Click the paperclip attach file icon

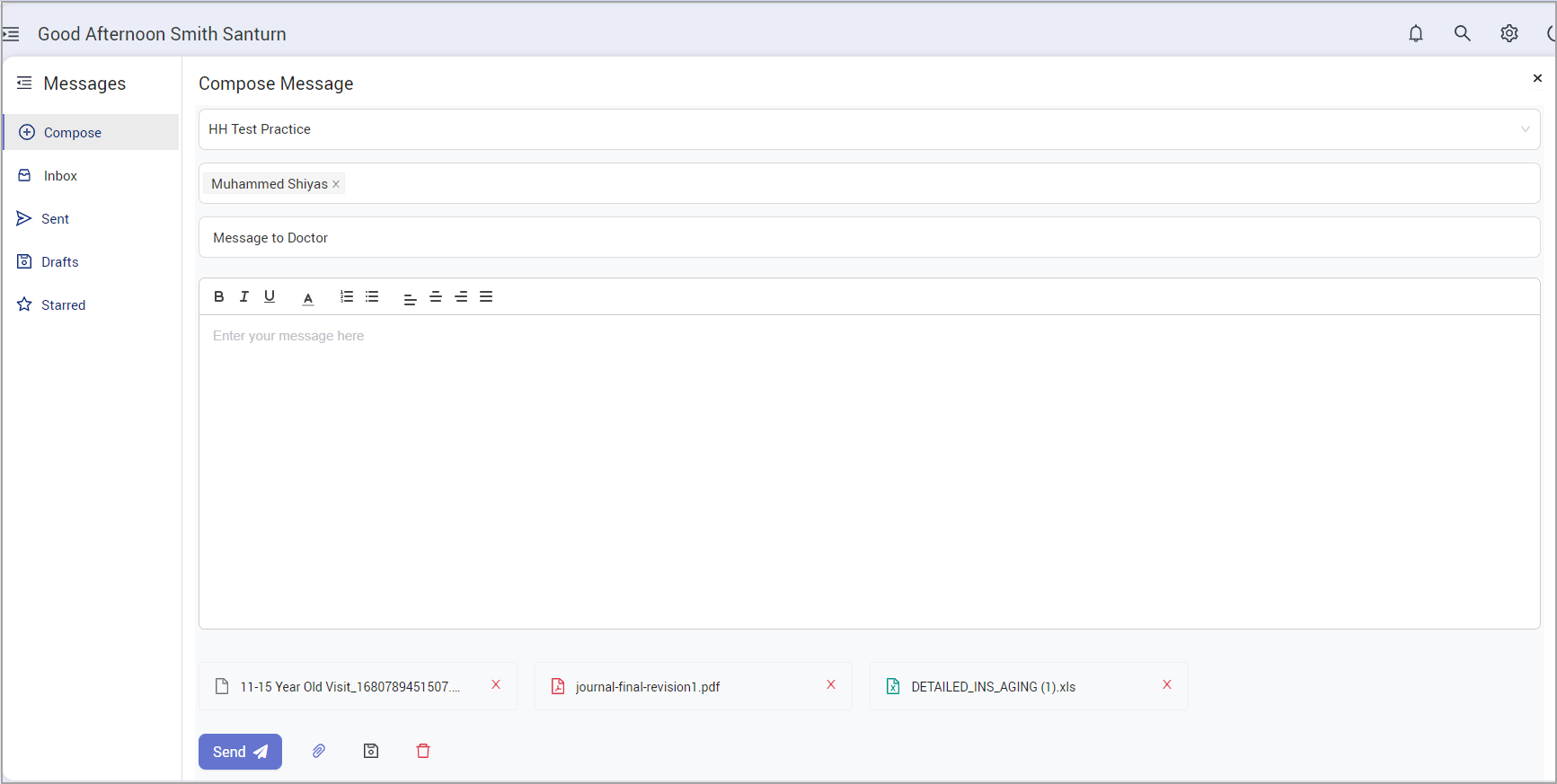[x=319, y=751]
